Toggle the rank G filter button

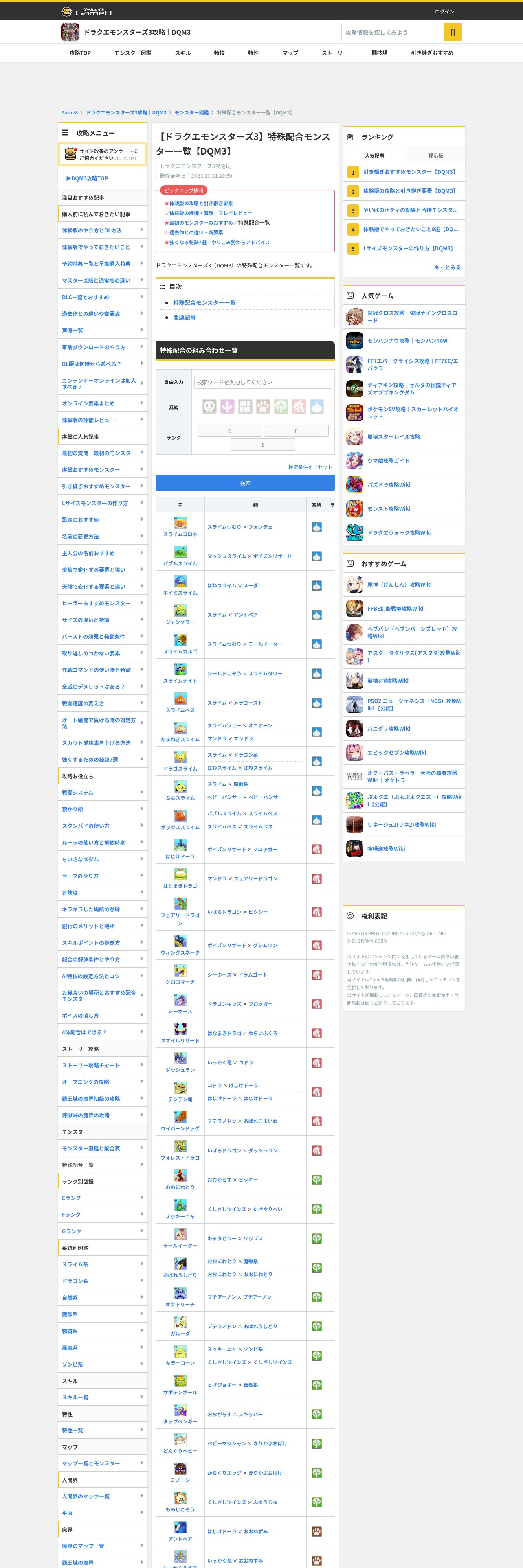(x=230, y=431)
